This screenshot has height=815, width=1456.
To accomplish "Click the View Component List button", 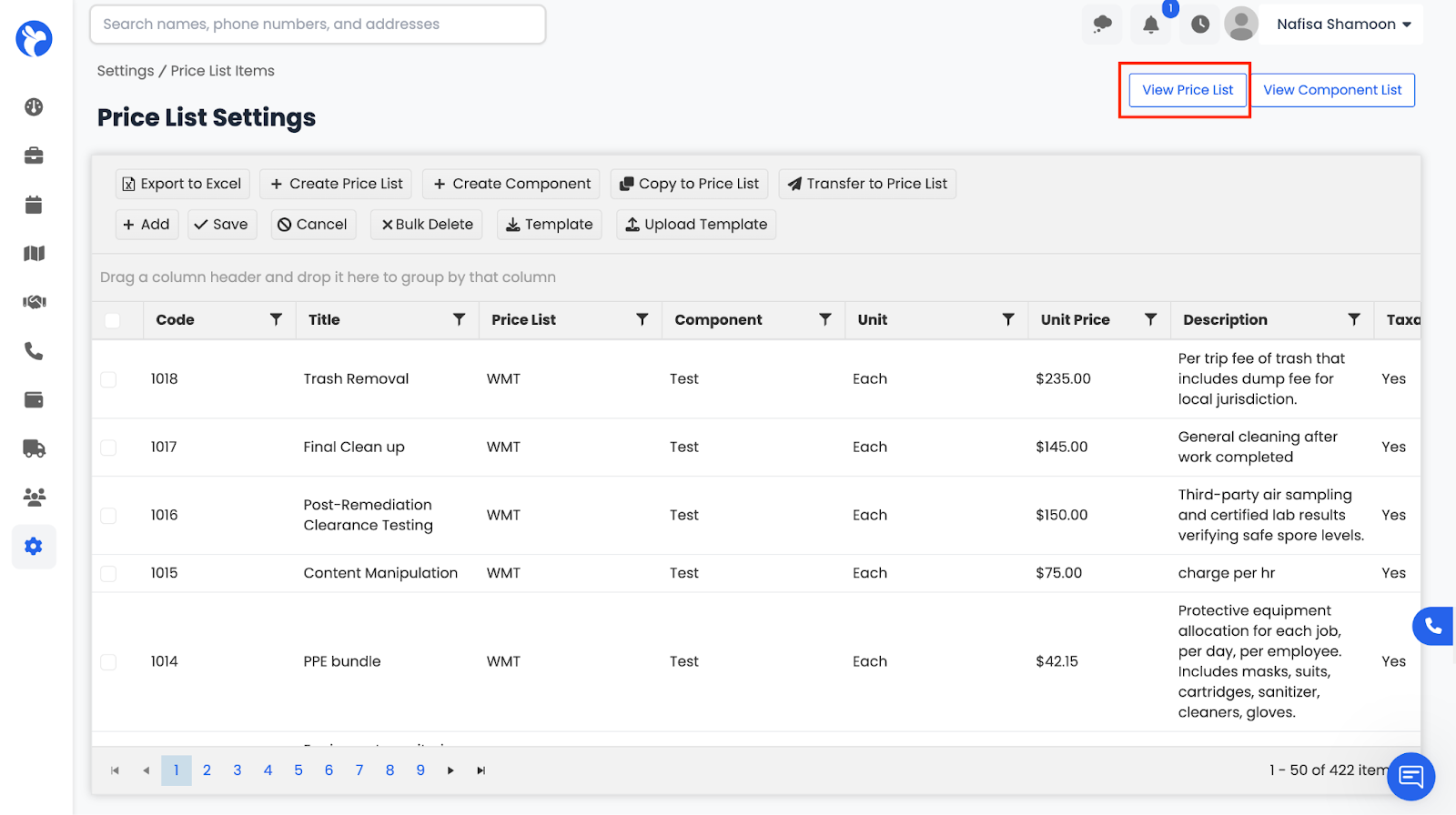I will 1332,90.
